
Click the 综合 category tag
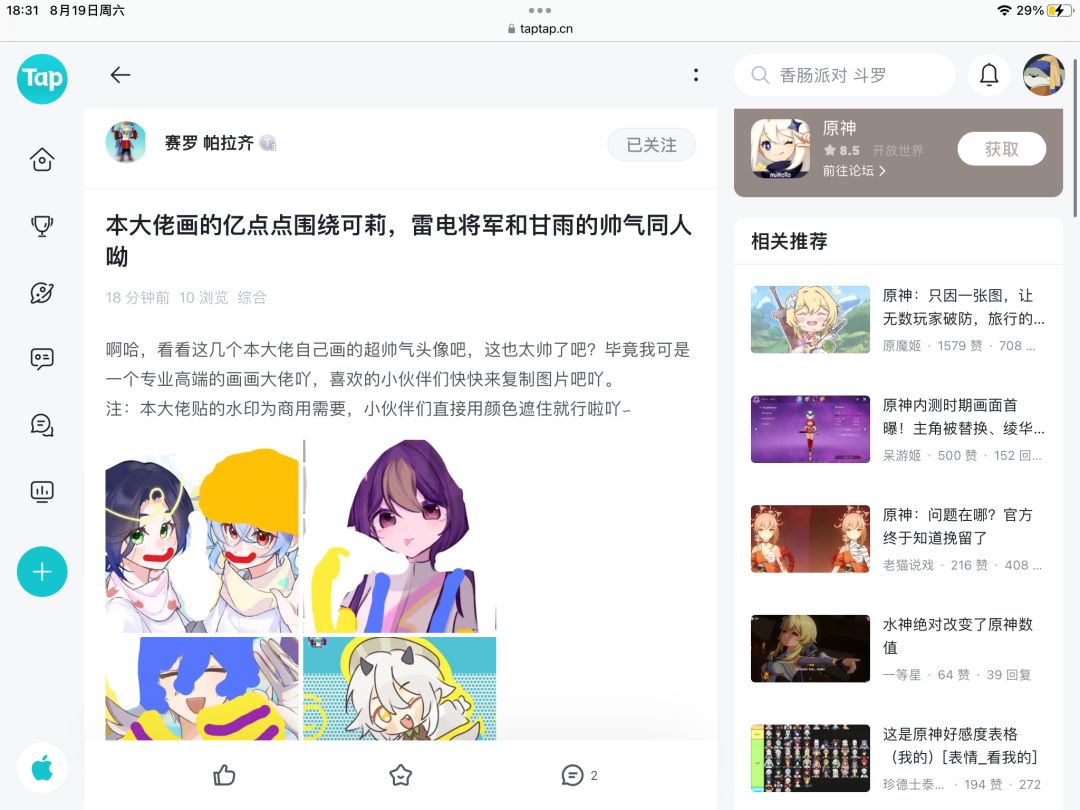(x=252, y=298)
